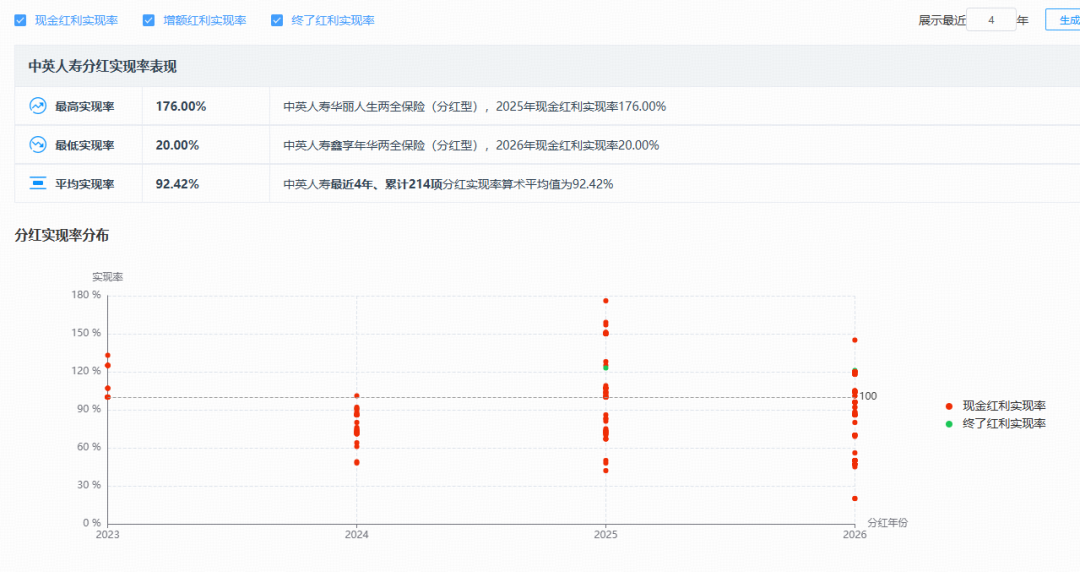The width and height of the screenshot is (1080, 572).
Task: Click the highest 2025 data point at 176%
Action: (x=605, y=301)
